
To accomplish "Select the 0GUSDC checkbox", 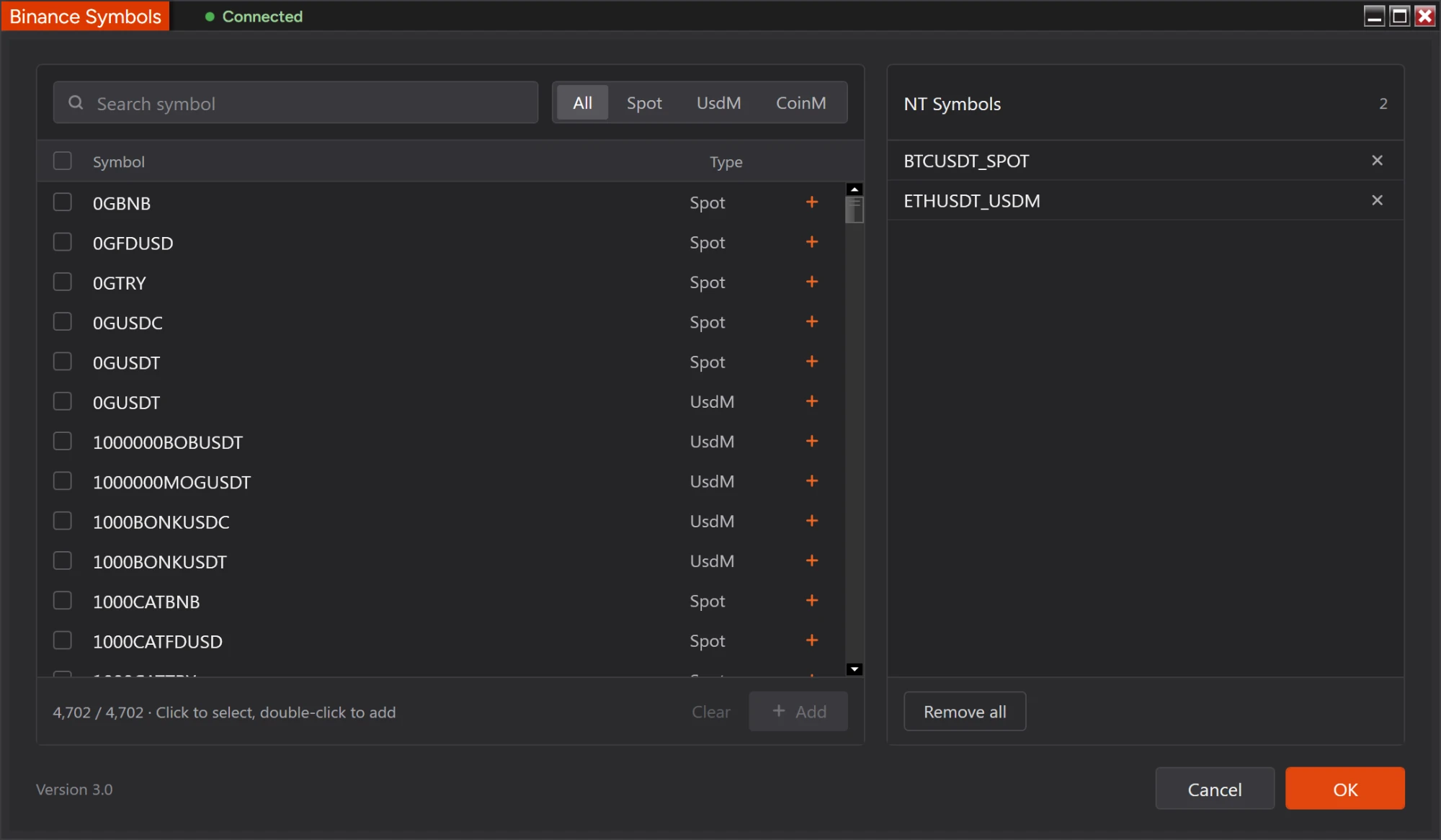I will tap(63, 321).
